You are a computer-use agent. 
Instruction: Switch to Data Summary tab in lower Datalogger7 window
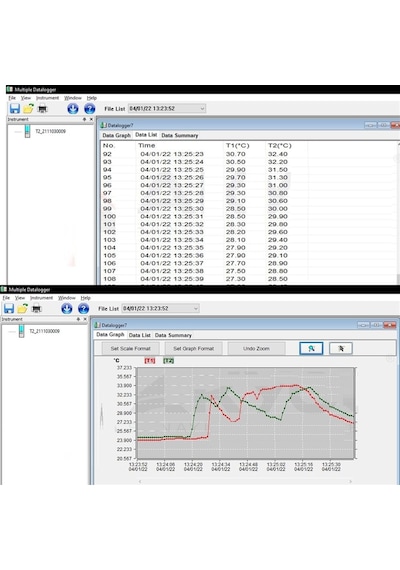(x=173, y=335)
